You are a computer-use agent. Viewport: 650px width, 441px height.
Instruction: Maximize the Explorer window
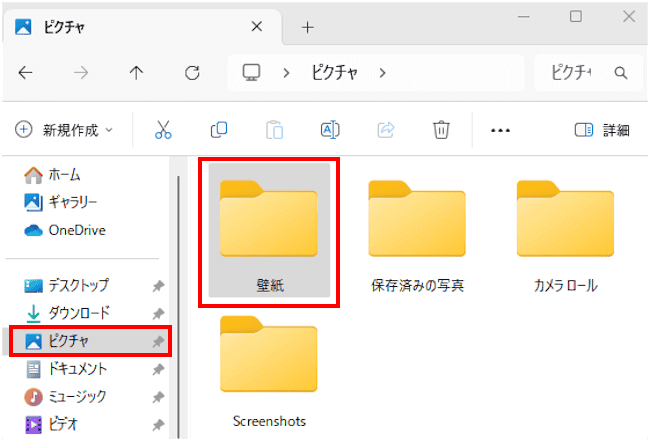click(576, 17)
